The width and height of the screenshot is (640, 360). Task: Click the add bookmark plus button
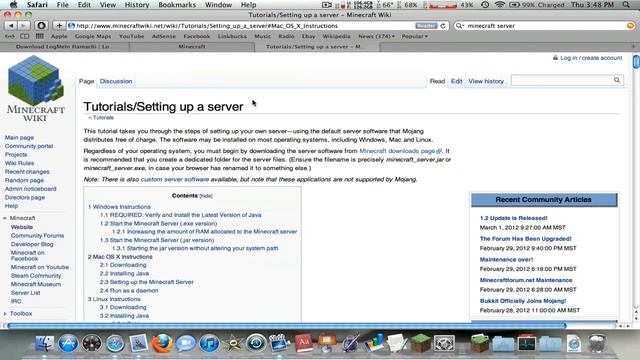pyautogui.click(x=59, y=26)
